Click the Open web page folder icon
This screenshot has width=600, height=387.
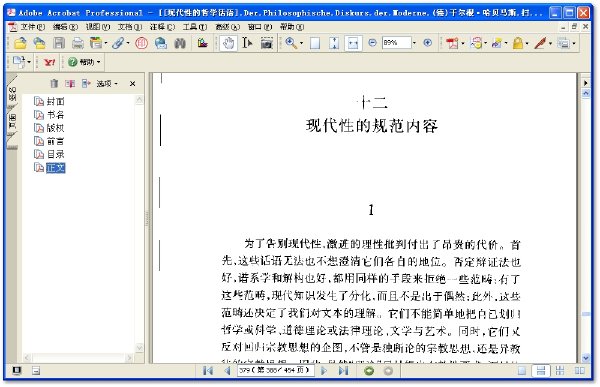(39, 43)
